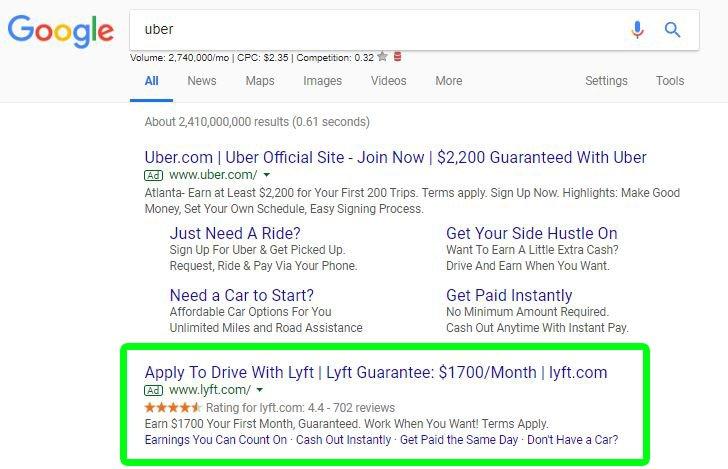
Task: Switch to the Maps tab
Action: 260,81
